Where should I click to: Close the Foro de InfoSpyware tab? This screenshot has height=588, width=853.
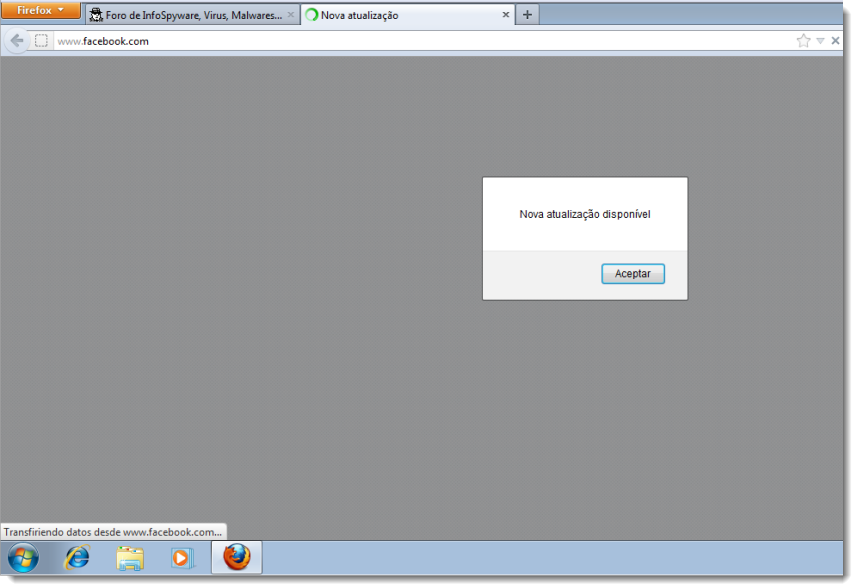point(290,15)
